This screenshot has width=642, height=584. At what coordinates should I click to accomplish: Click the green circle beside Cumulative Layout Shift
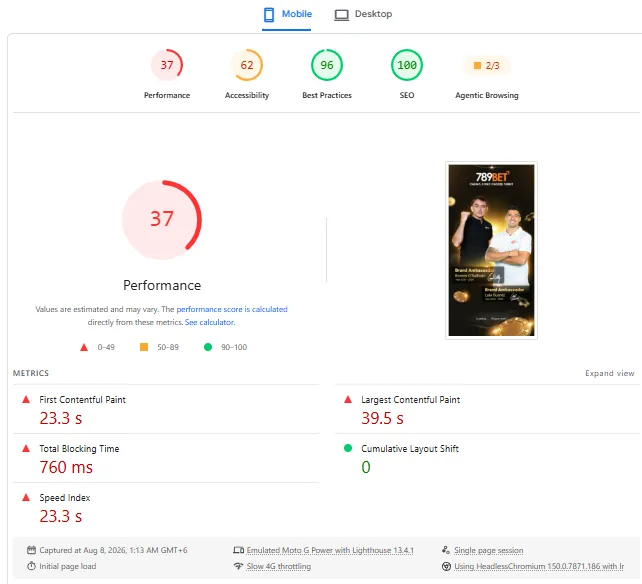point(348,448)
